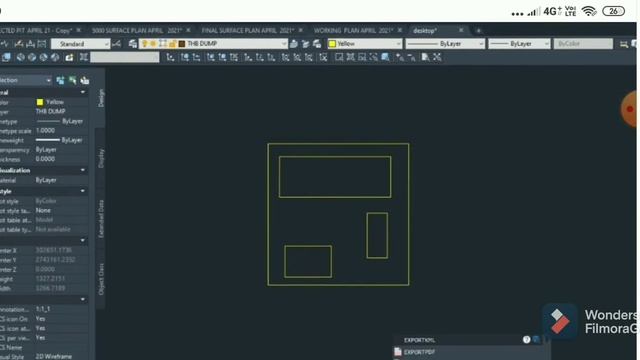Open Layer Properties Manager icon beside the layer dropdown
This screenshot has height=360, width=640.
(x=133, y=44)
